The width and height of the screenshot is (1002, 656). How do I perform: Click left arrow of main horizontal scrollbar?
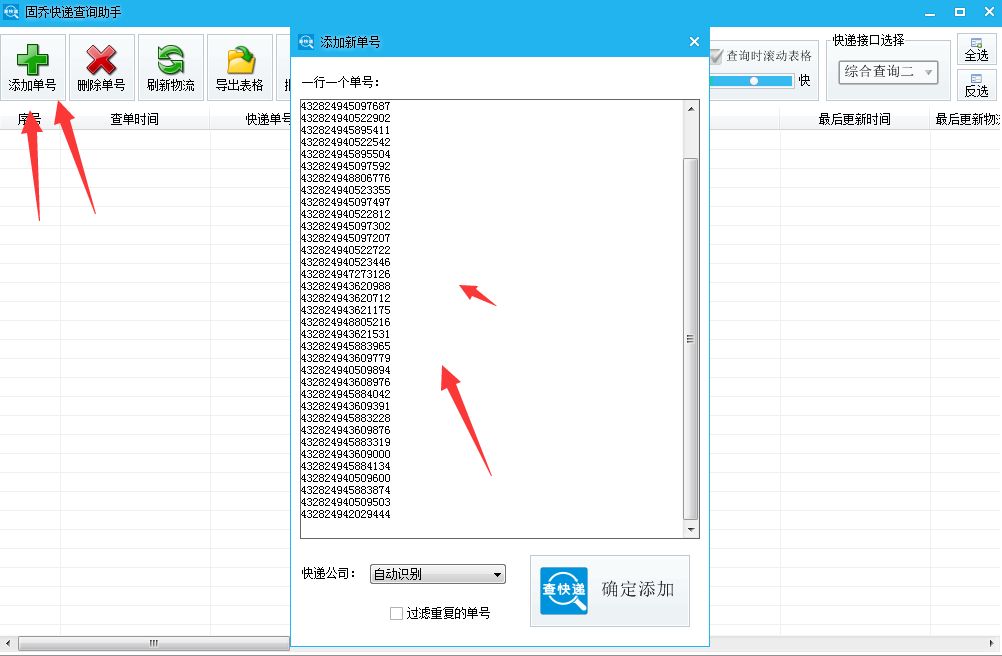pyautogui.click(x=8, y=643)
